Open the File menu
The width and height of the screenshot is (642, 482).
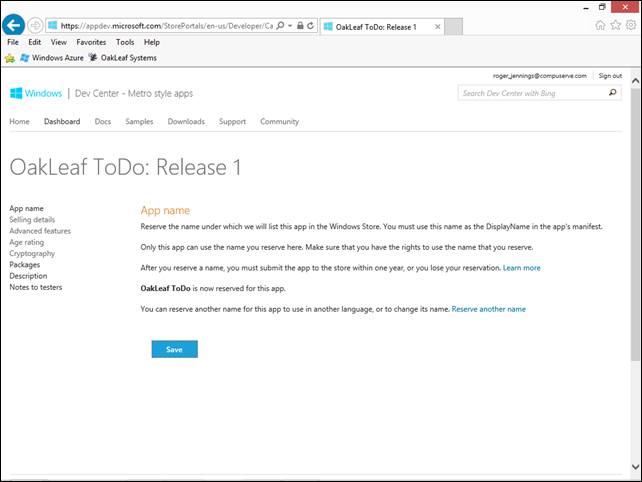(x=13, y=42)
